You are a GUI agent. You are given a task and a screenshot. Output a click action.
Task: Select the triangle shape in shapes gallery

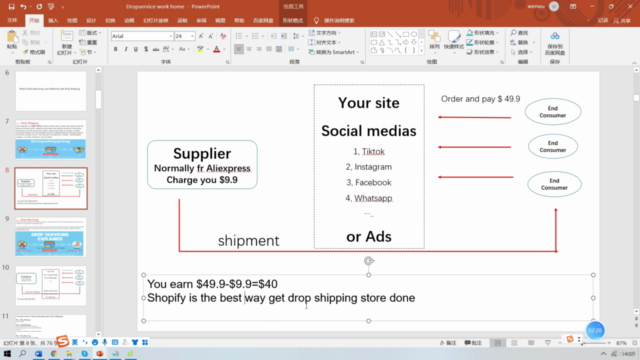(x=382, y=42)
